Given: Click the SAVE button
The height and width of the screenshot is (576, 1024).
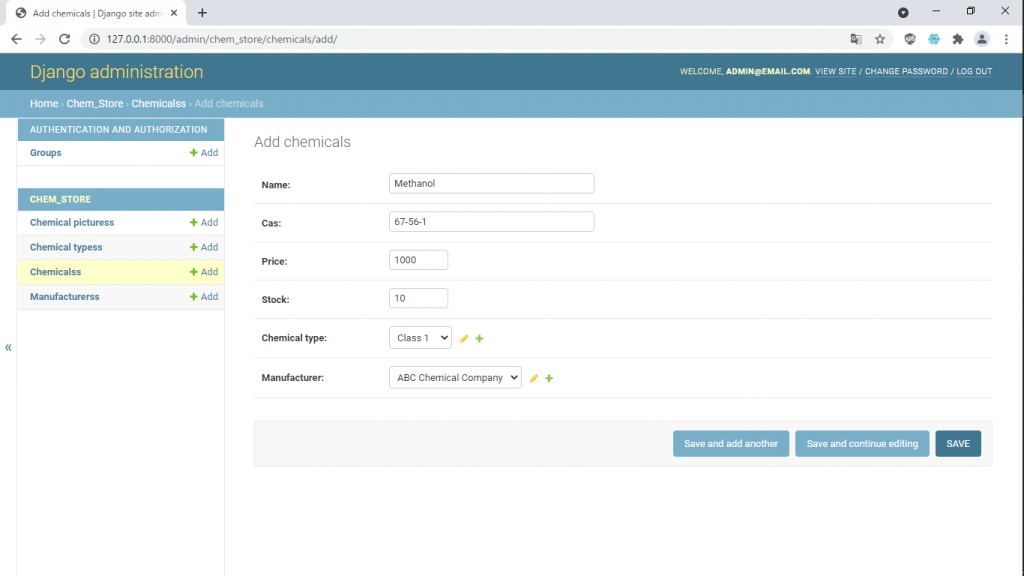Looking at the screenshot, I should point(957,443).
